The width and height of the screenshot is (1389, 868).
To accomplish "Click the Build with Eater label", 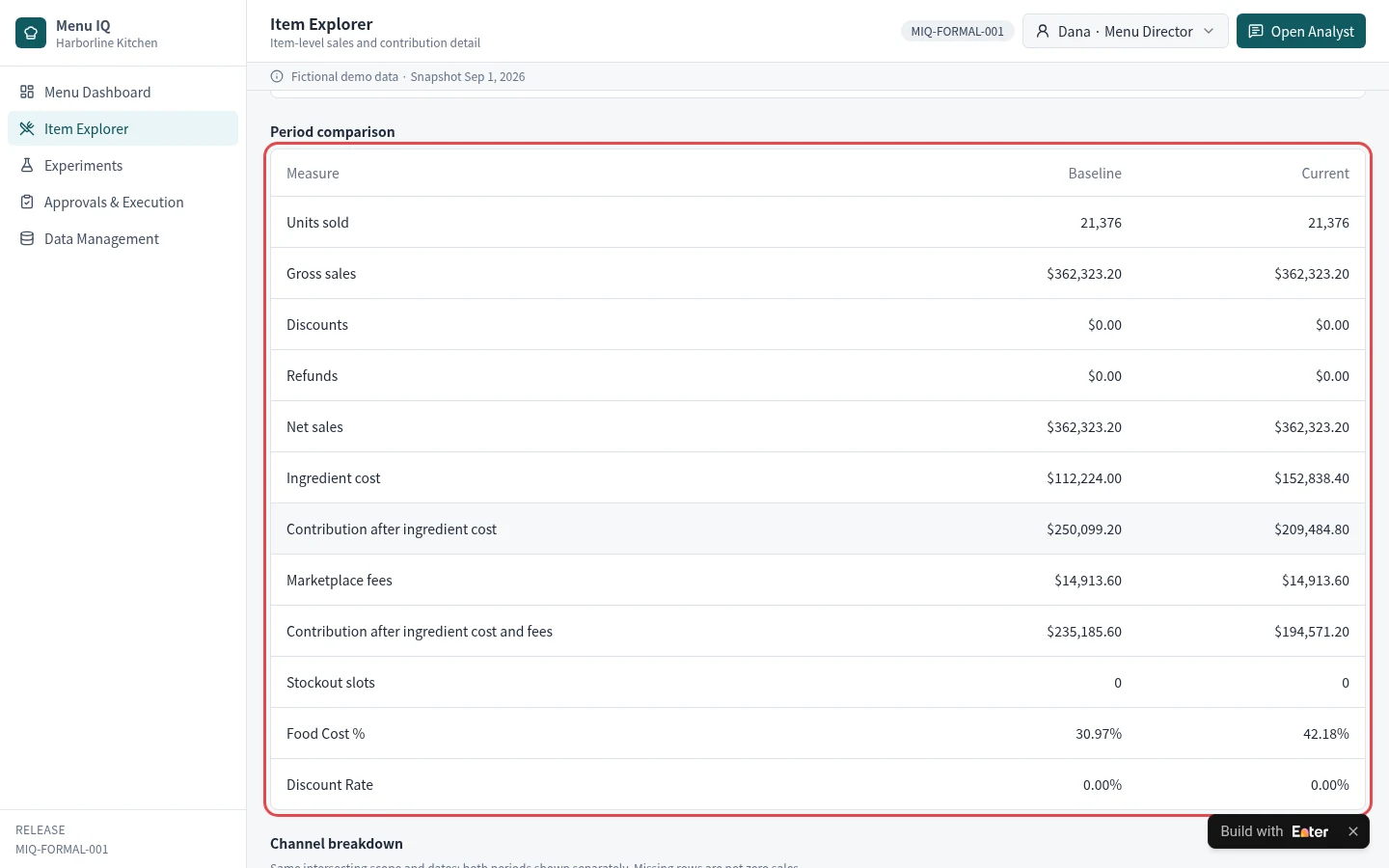I will (x=1274, y=831).
